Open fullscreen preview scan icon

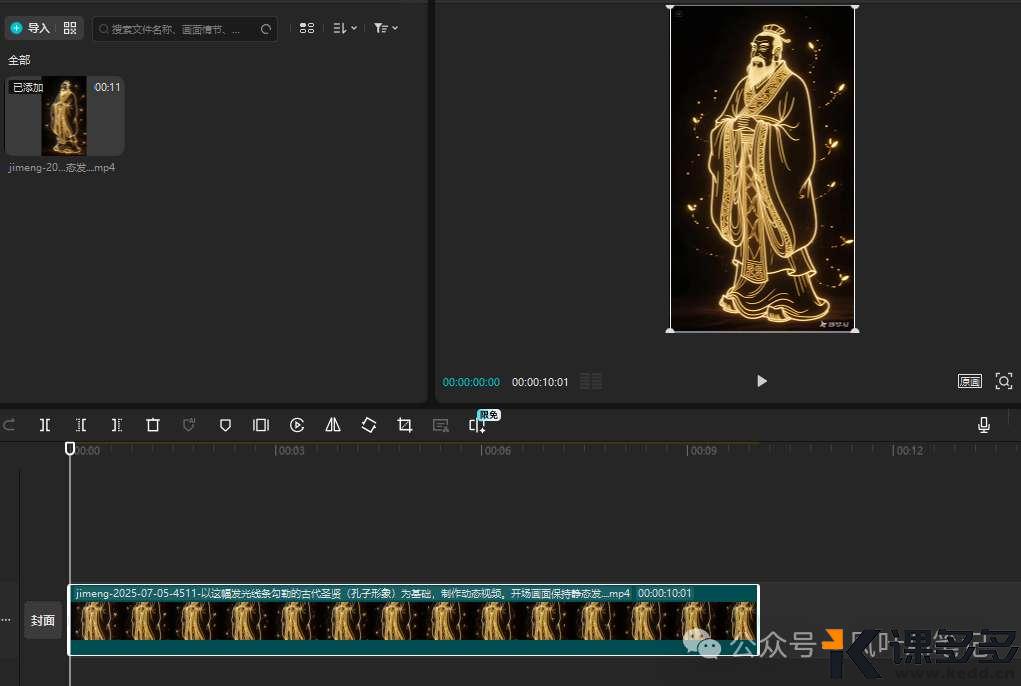coord(1004,381)
